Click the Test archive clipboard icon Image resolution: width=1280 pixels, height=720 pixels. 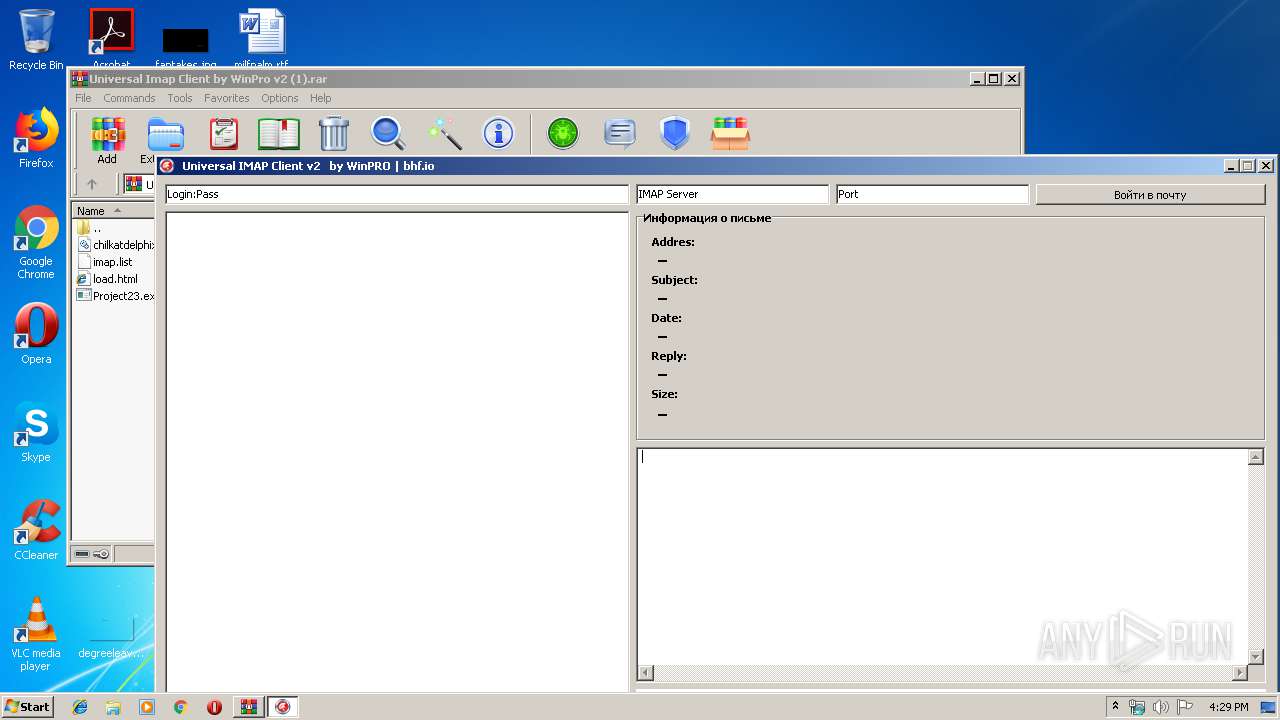(224, 133)
